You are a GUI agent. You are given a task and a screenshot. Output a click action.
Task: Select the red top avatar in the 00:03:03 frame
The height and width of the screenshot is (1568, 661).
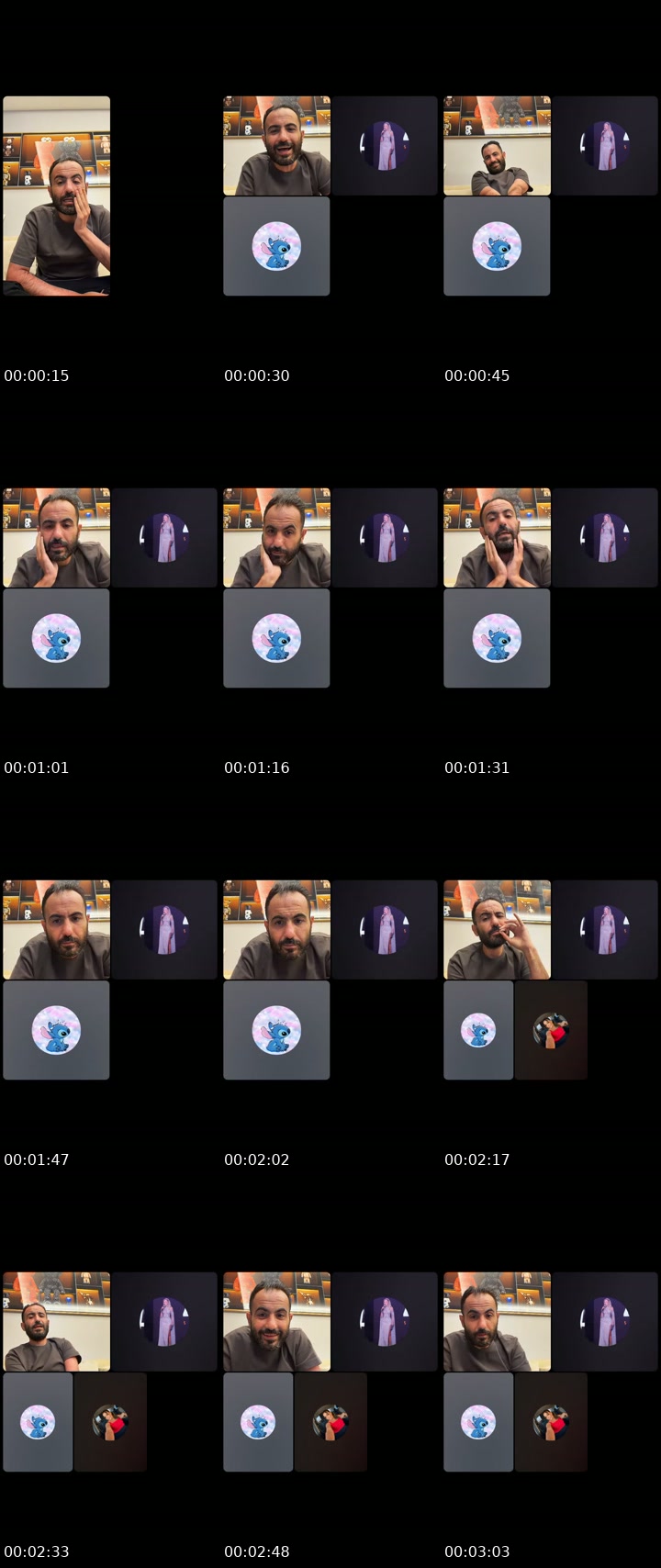pos(551,1422)
